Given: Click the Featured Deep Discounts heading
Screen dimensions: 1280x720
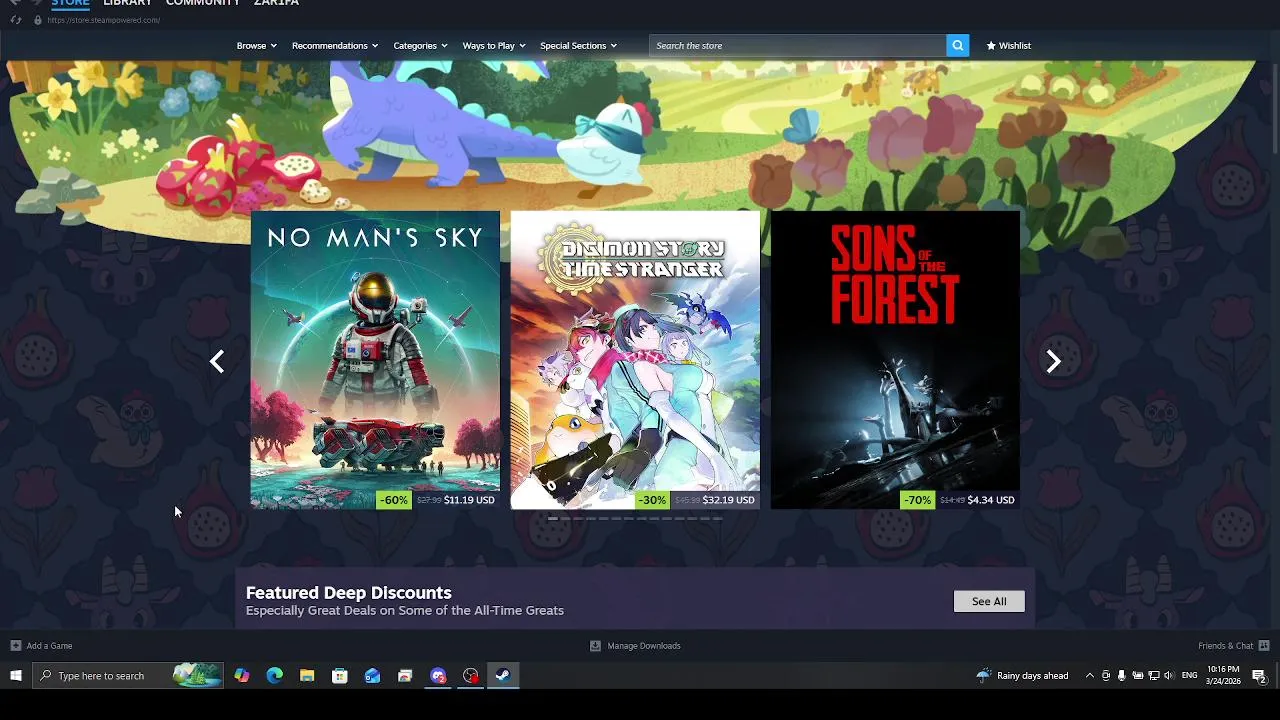Looking at the screenshot, I should (x=348, y=593).
